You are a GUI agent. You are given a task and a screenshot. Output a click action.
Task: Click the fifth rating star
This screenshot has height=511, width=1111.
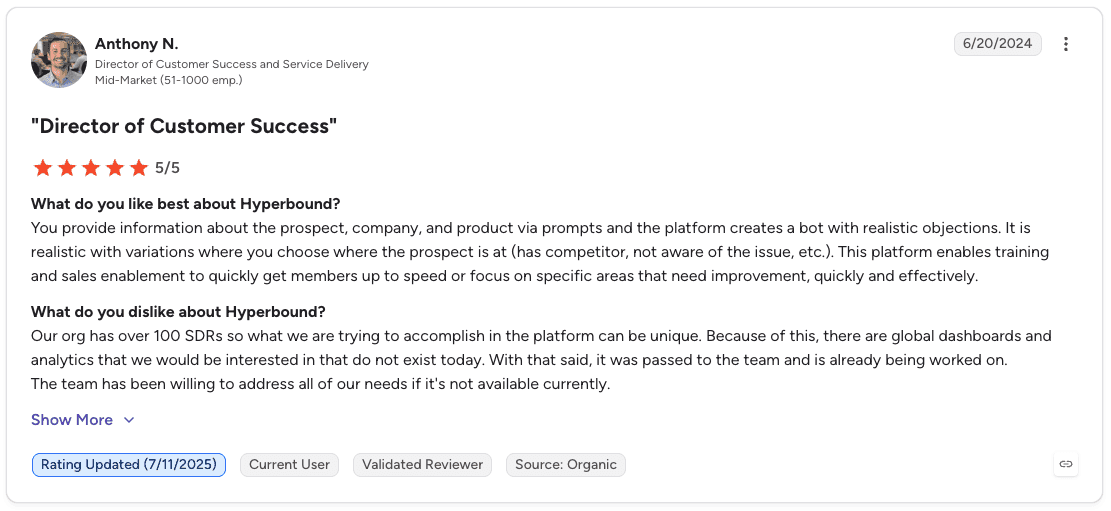click(x=139, y=168)
